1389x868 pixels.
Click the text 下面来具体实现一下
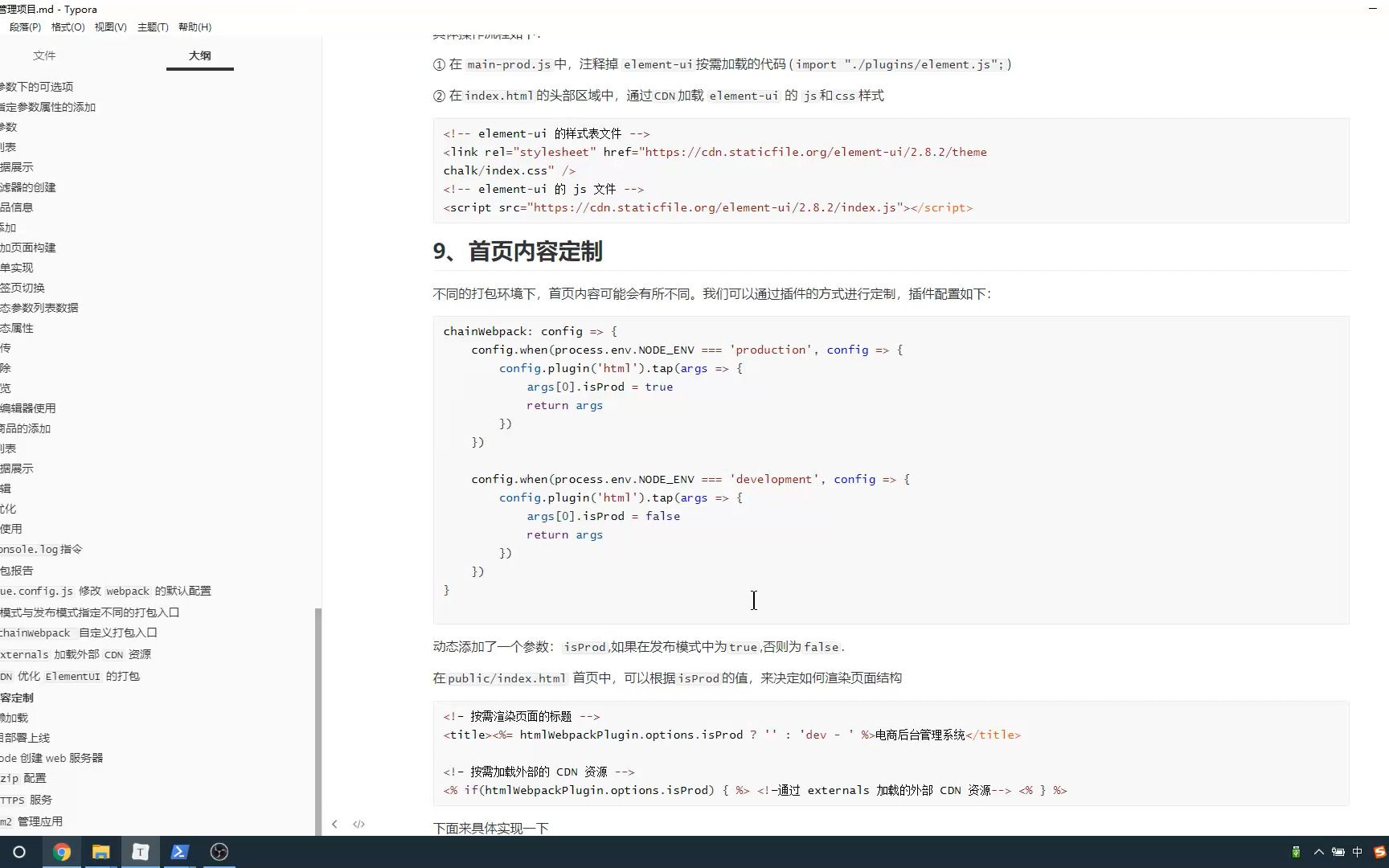[x=490, y=828]
